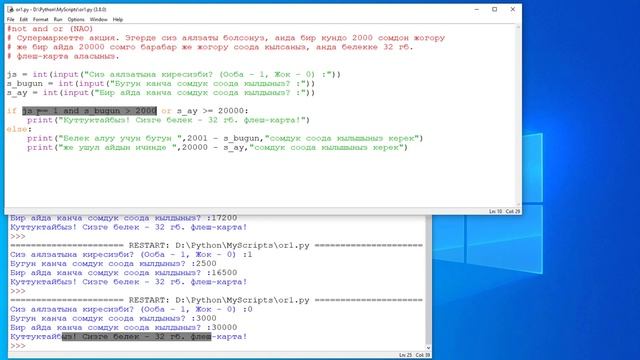640x360 pixels.
Task: Open the Help menu
Action: (118, 19)
